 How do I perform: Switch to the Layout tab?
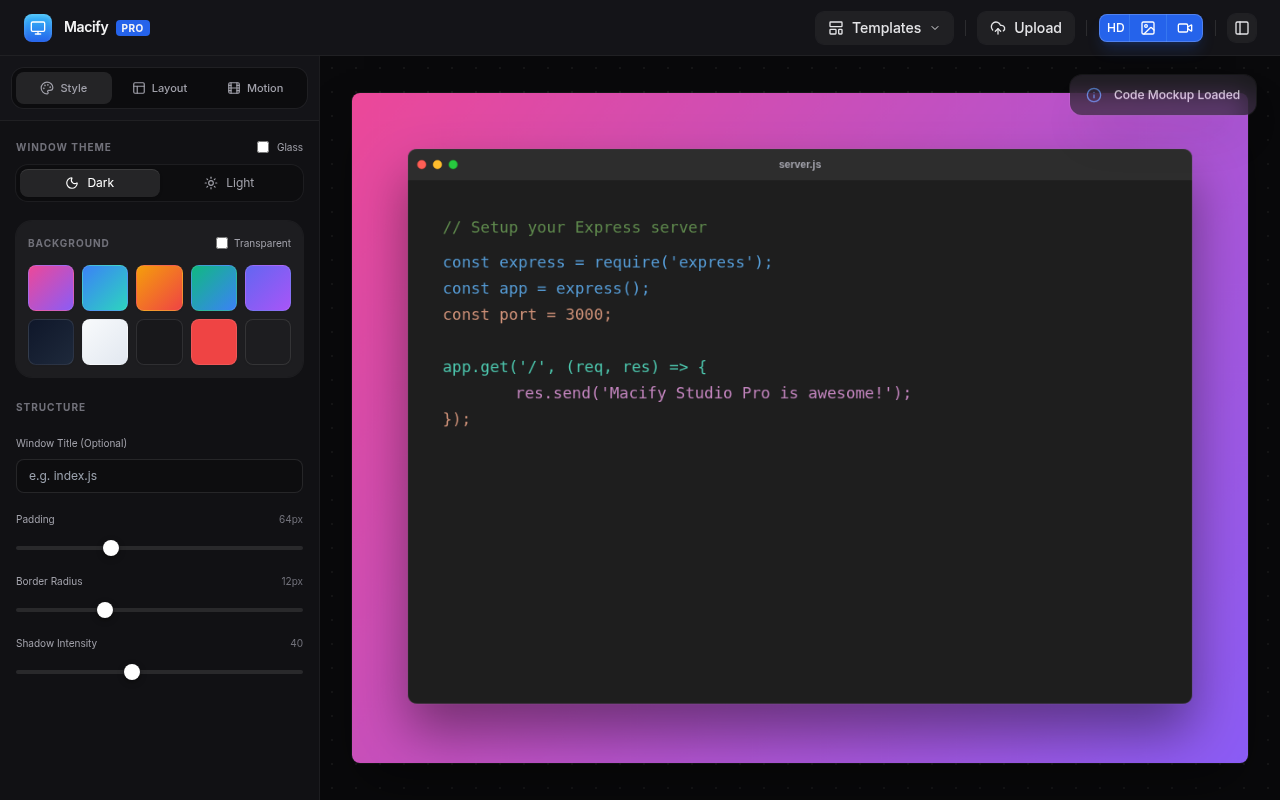pos(160,87)
